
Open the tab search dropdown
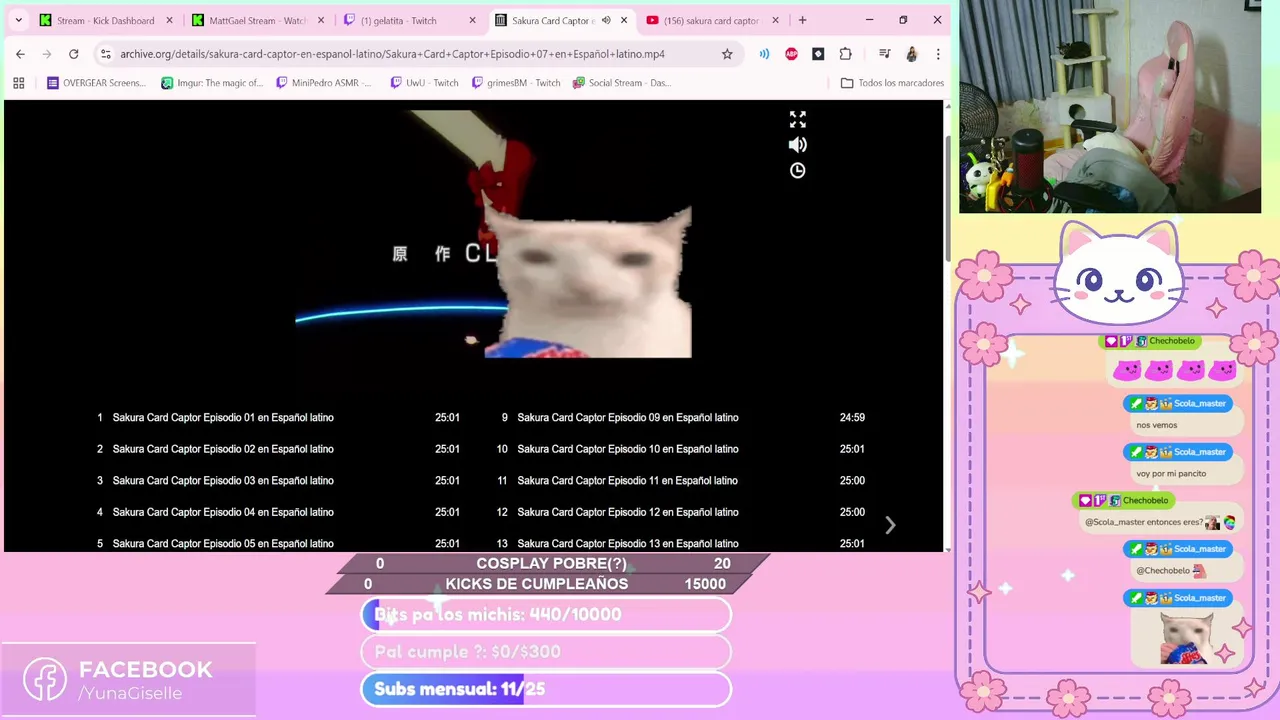click(x=18, y=20)
